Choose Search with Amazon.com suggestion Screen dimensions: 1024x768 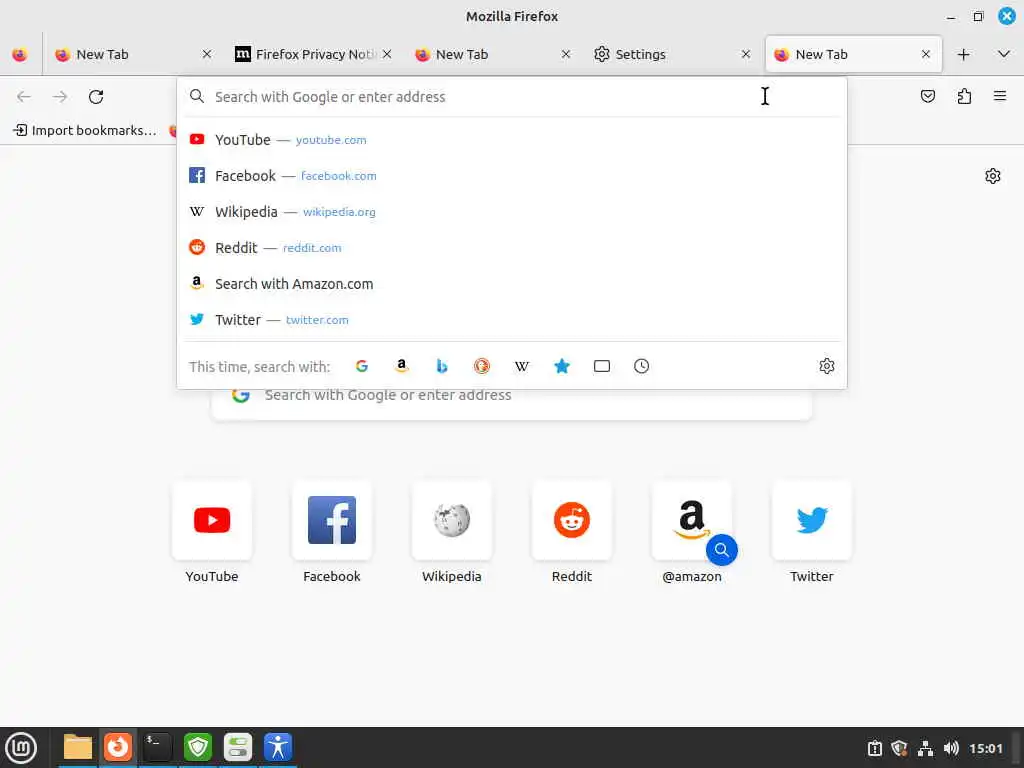point(512,283)
